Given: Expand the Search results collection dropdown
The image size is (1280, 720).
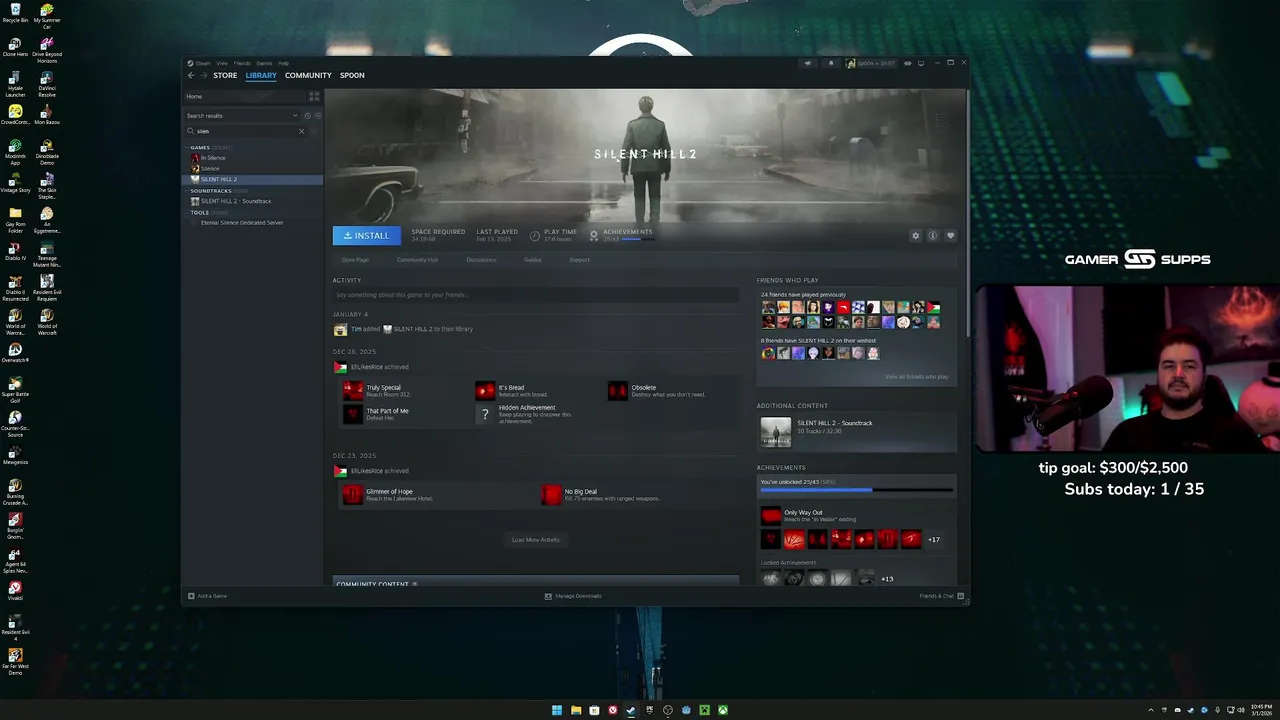Looking at the screenshot, I should click(294, 115).
